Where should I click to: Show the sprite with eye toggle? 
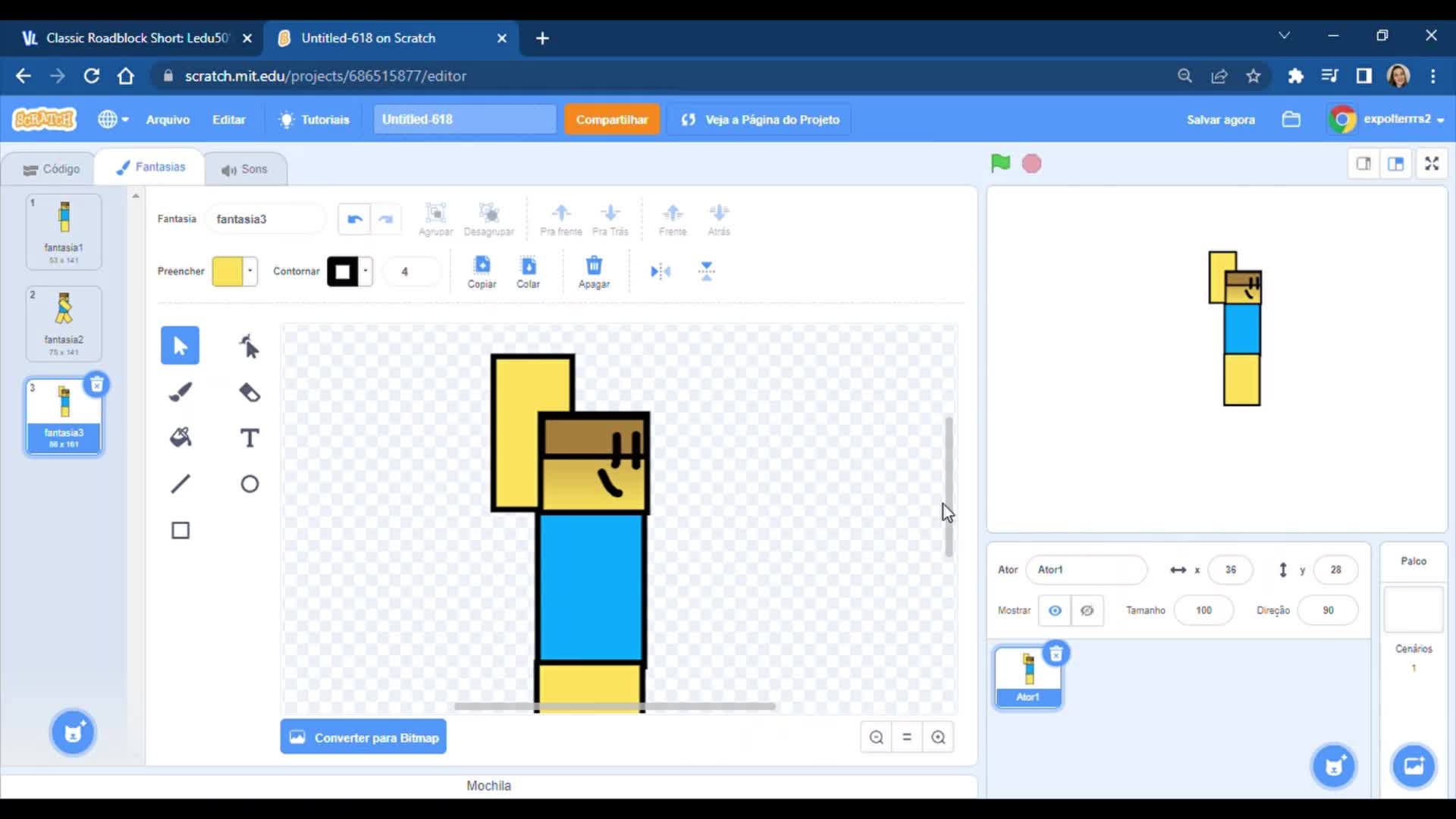point(1055,610)
